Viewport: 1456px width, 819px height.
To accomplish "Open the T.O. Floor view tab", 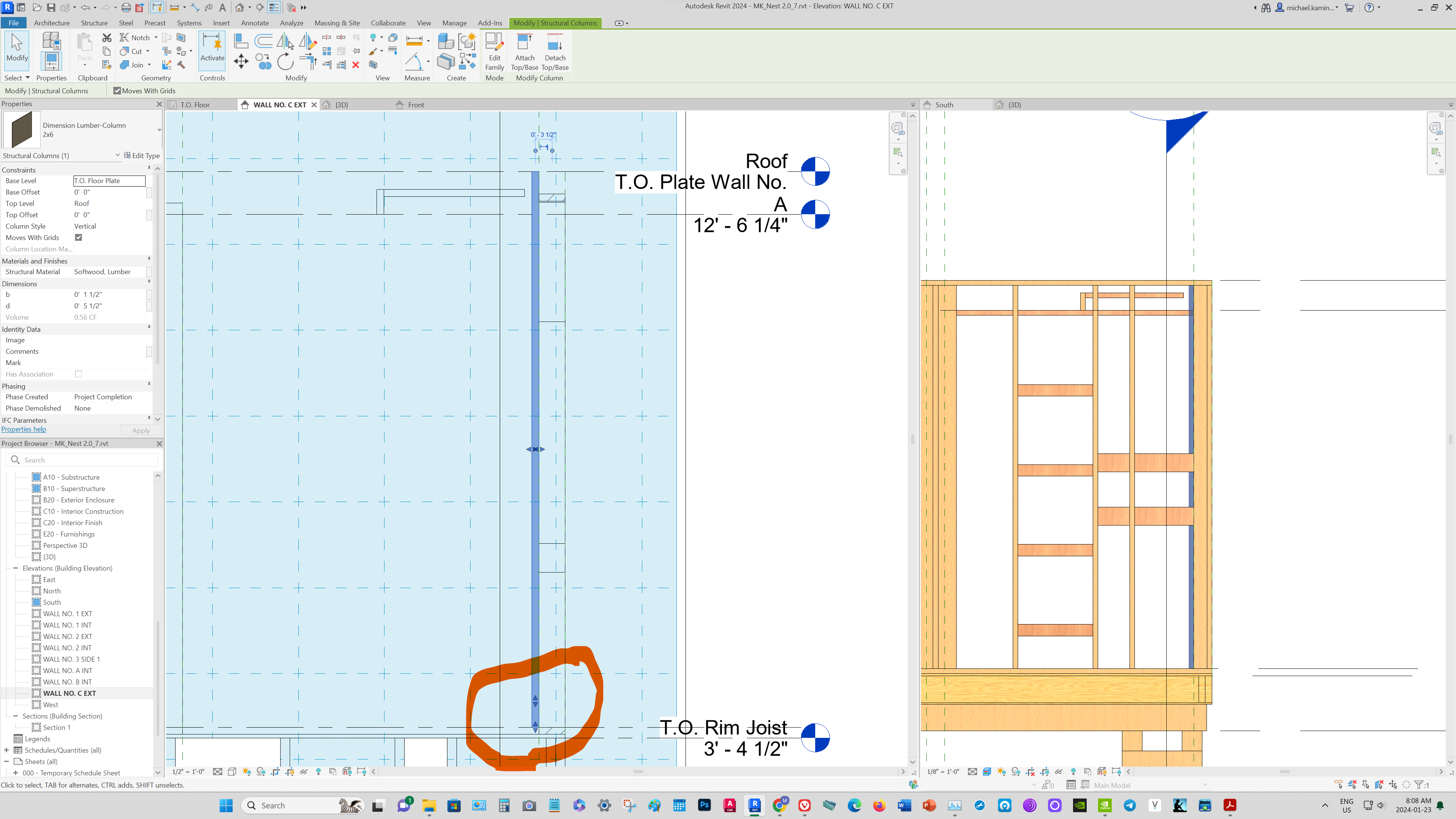I will click(x=195, y=105).
